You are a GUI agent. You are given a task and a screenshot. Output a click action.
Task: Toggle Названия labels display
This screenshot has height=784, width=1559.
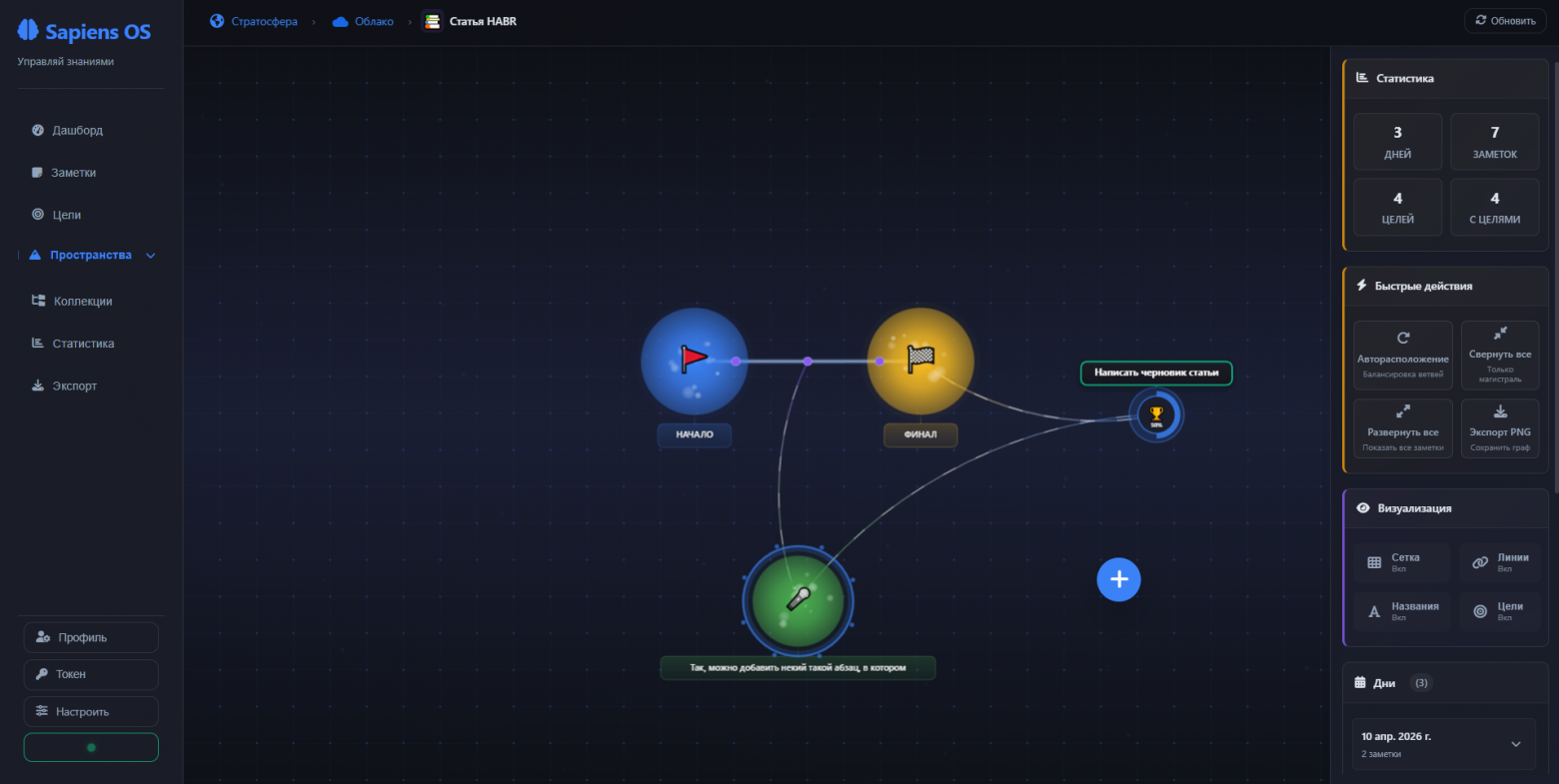[1402, 611]
